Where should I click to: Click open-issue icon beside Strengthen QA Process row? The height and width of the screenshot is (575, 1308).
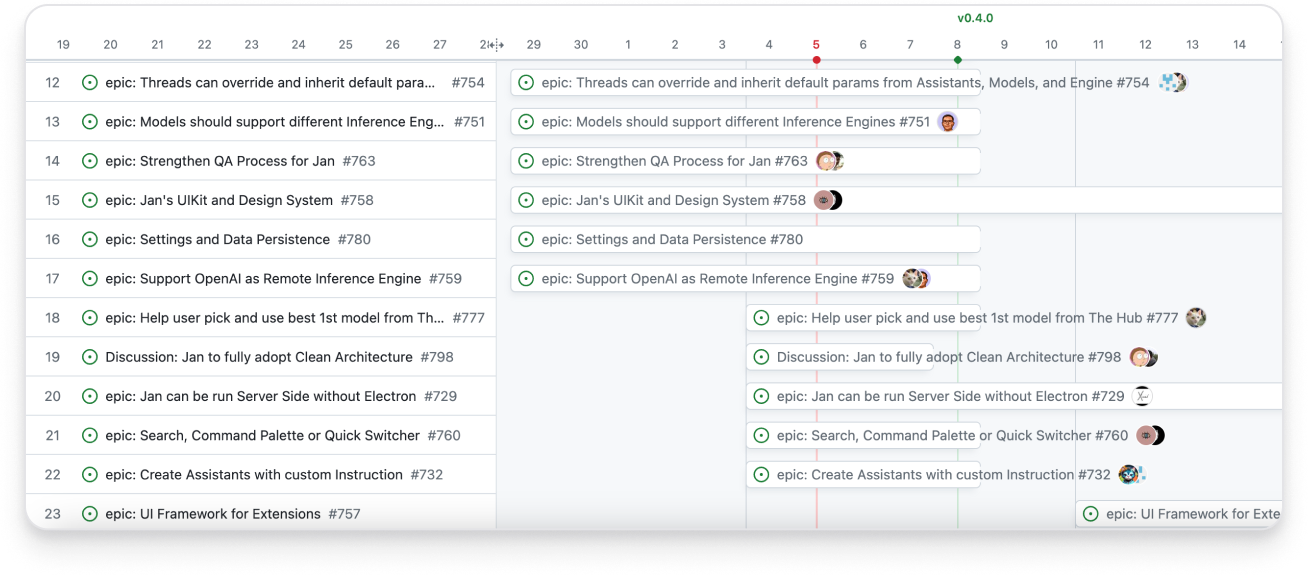coord(90,161)
